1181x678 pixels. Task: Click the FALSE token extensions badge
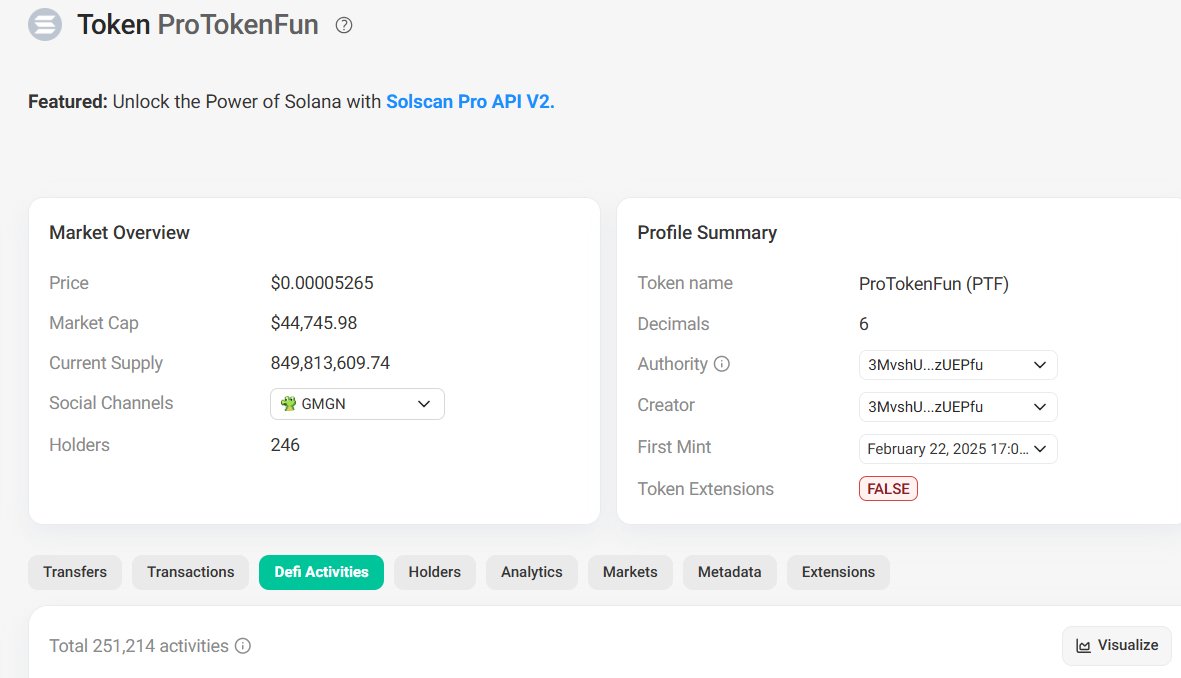[888, 489]
